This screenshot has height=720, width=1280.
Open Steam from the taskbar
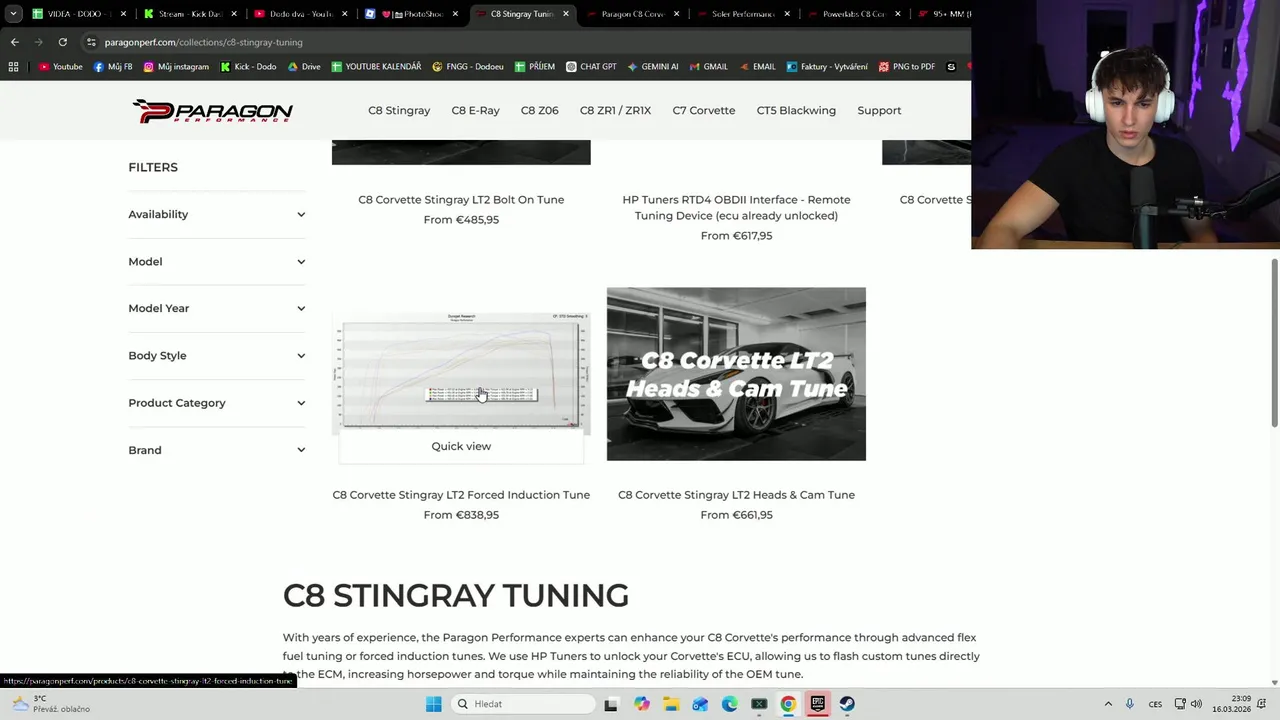click(847, 704)
